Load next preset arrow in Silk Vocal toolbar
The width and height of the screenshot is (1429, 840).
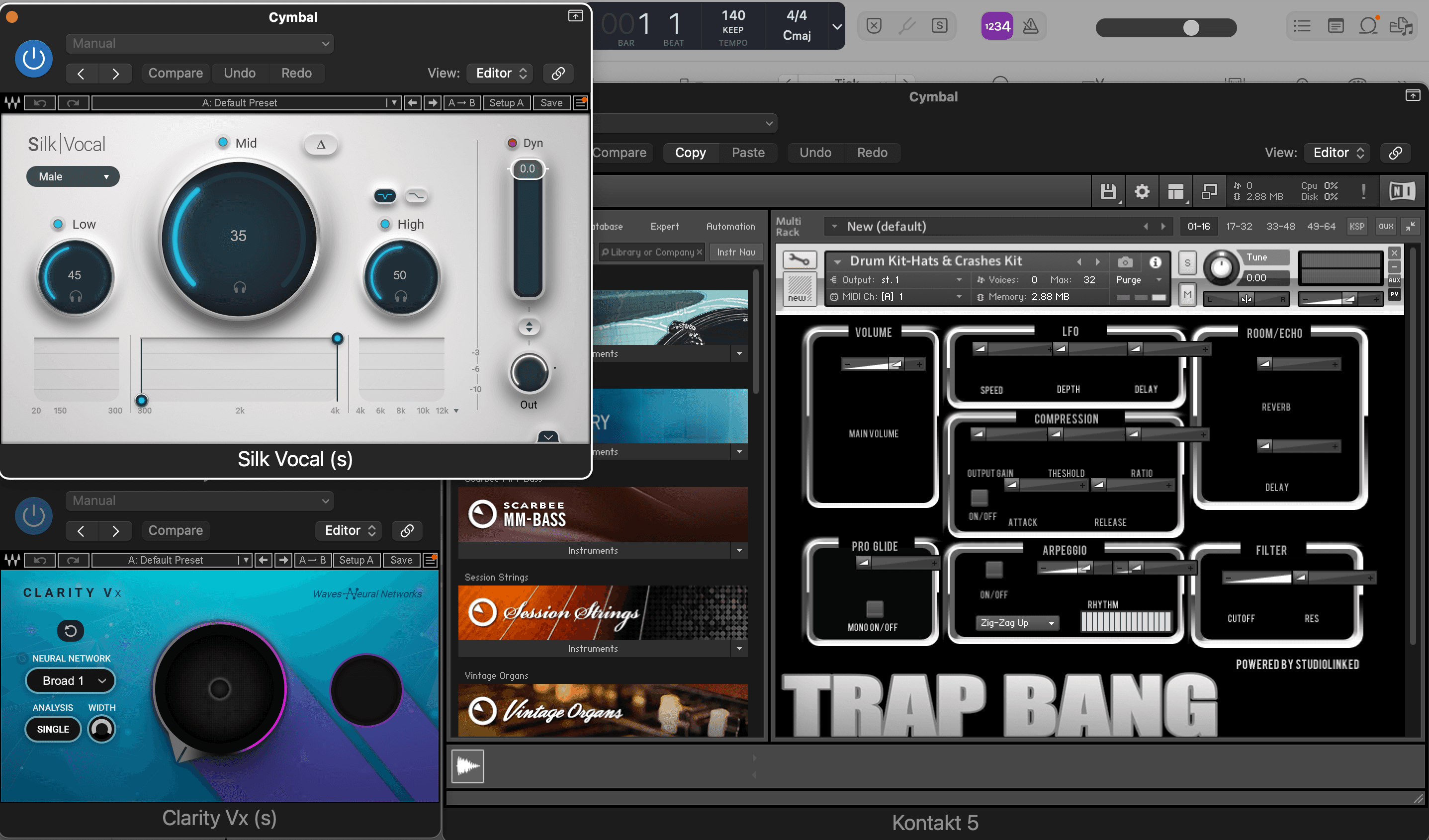(x=433, y=102)
